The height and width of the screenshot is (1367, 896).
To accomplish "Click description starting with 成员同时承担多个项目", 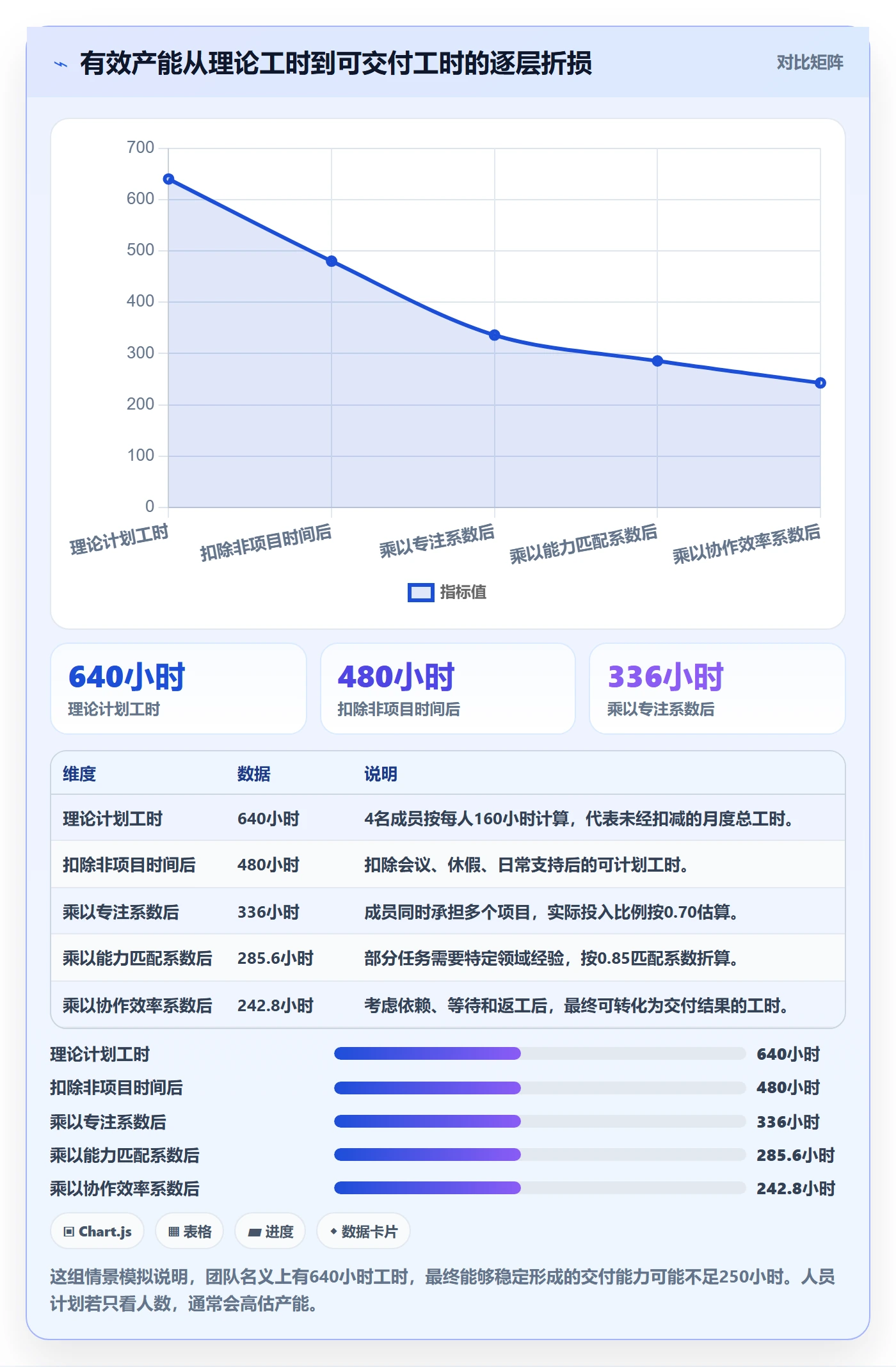I will pyautogui.click(x=552, y=912).
